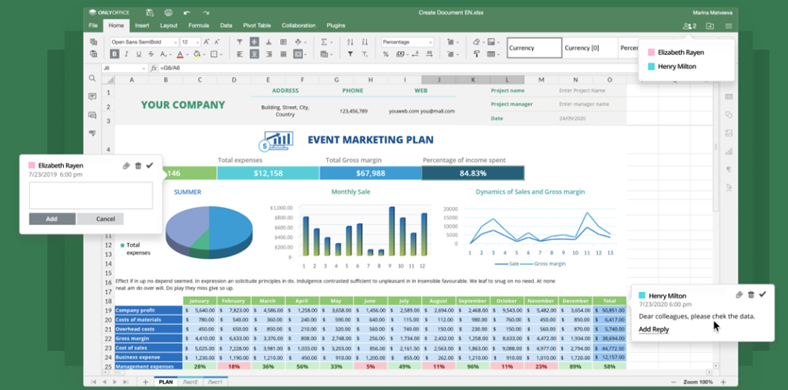Open the Search icon in left sidebar
The height and width of the screenshot is (390, 788).
(x=92, y=78)
